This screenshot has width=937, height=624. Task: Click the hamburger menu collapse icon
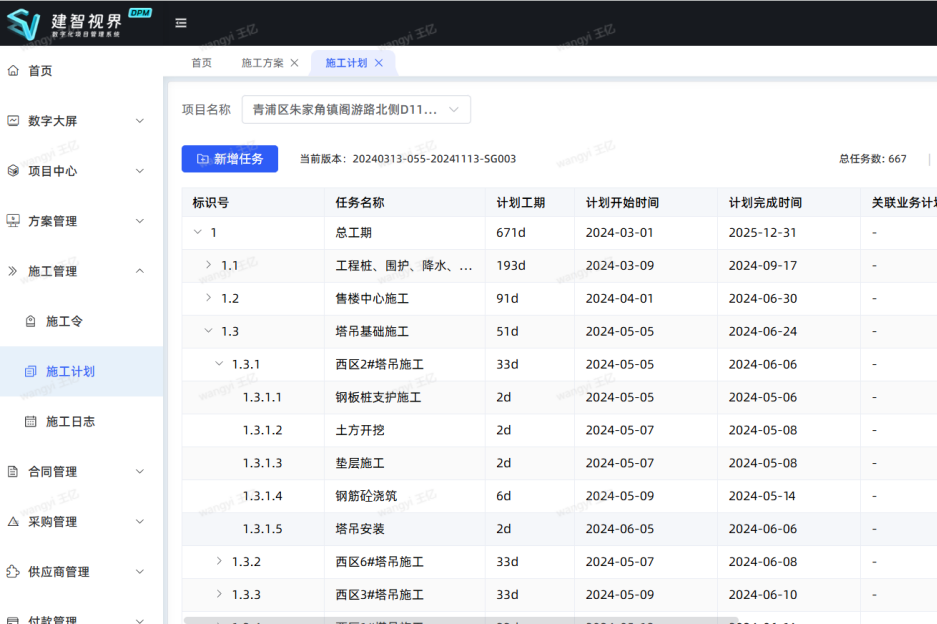coord(180,23)
